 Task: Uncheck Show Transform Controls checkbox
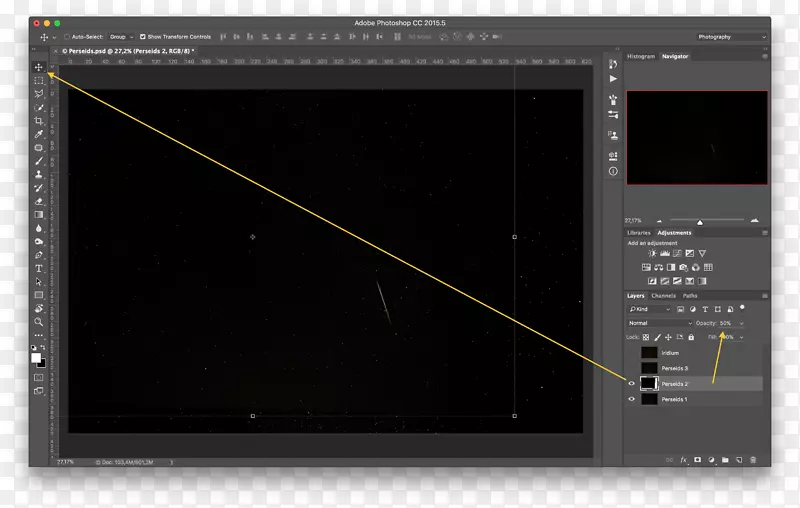pos(143,37)
